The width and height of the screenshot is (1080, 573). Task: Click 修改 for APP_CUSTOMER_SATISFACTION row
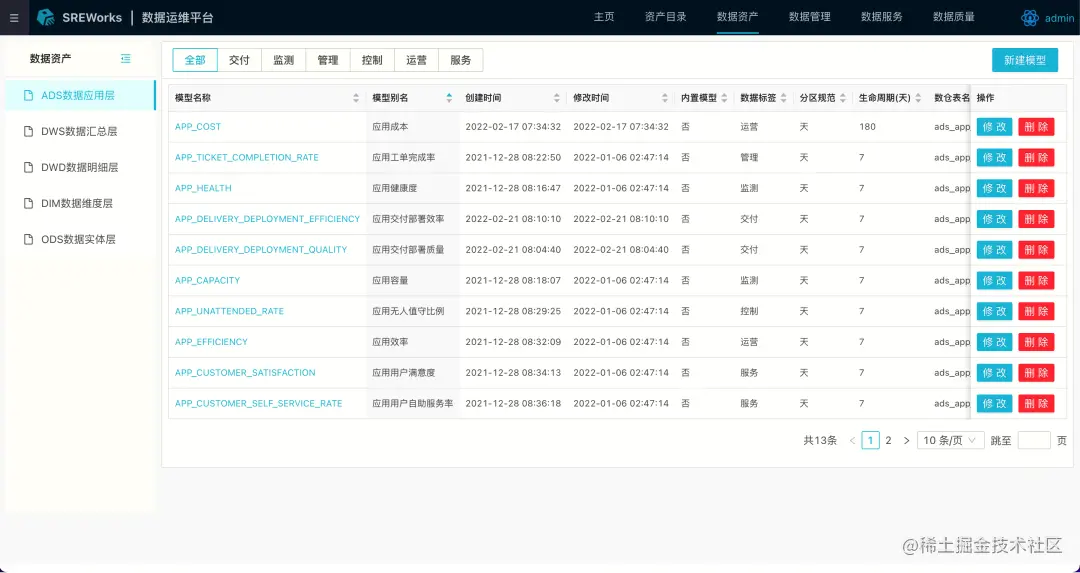(995, 373)
